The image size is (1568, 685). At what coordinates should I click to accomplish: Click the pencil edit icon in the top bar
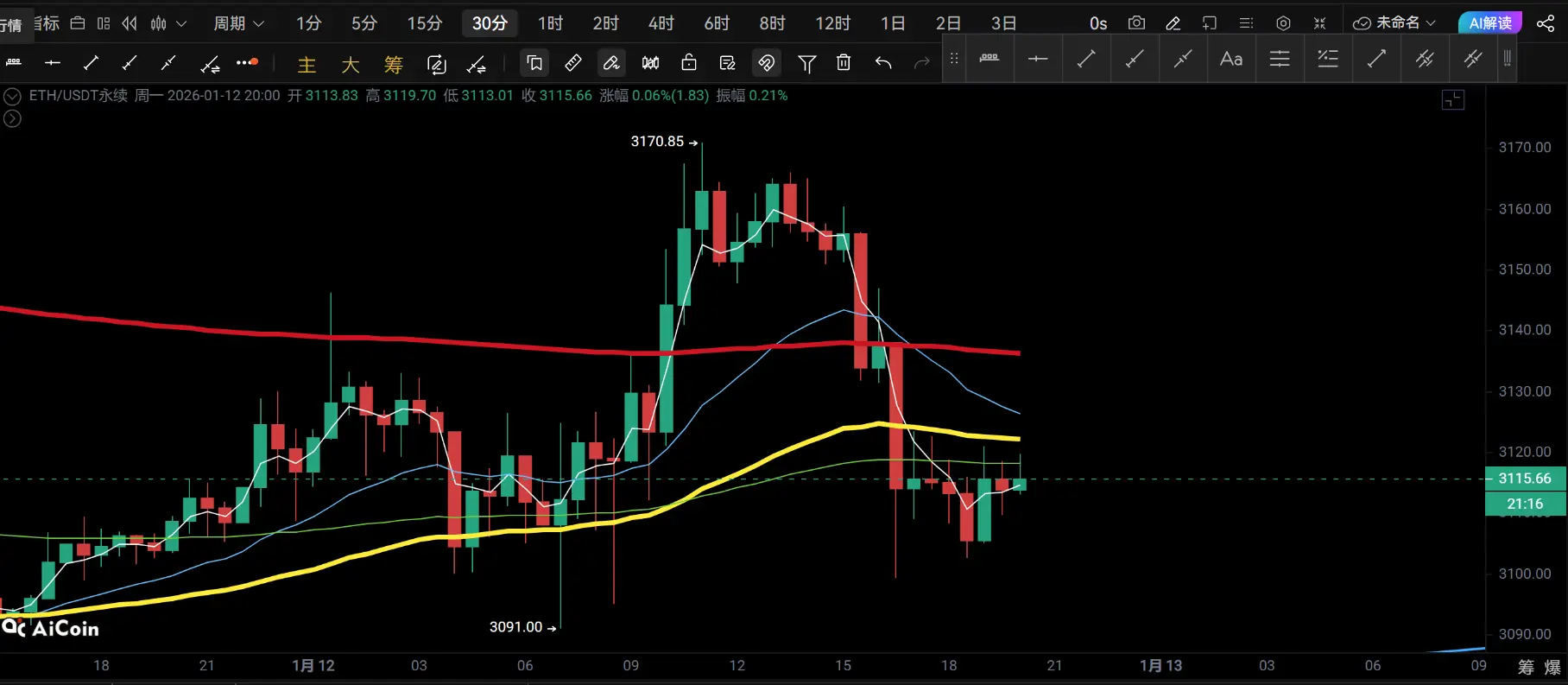click(1173, 23)
